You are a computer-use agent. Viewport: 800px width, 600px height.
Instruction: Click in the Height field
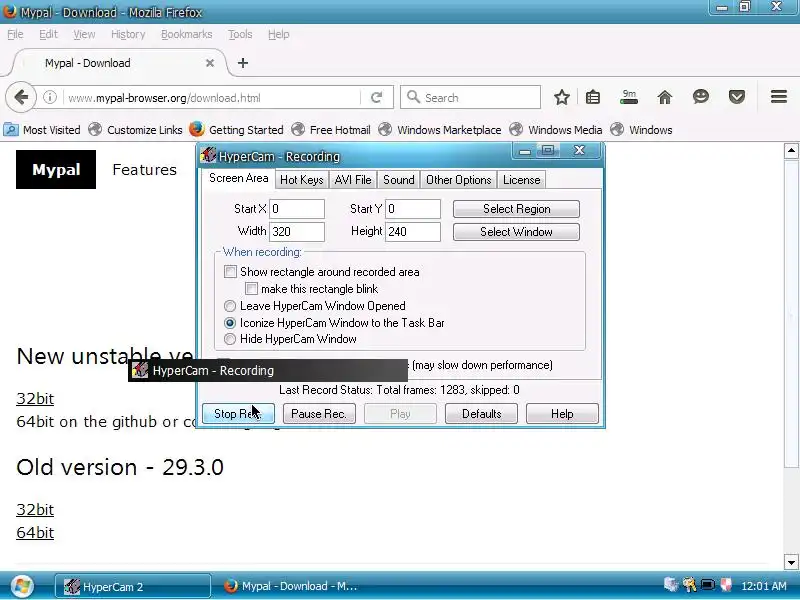413,232
